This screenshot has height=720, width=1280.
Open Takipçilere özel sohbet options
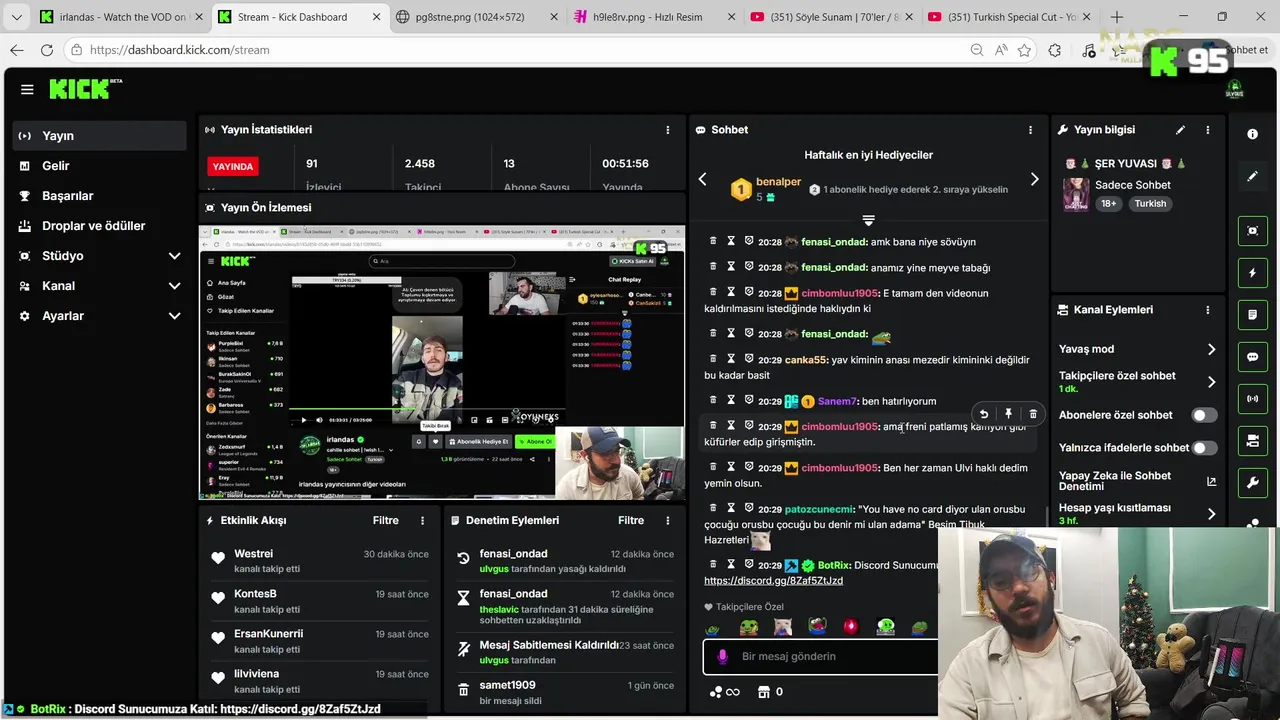[x=1137, y=382]
